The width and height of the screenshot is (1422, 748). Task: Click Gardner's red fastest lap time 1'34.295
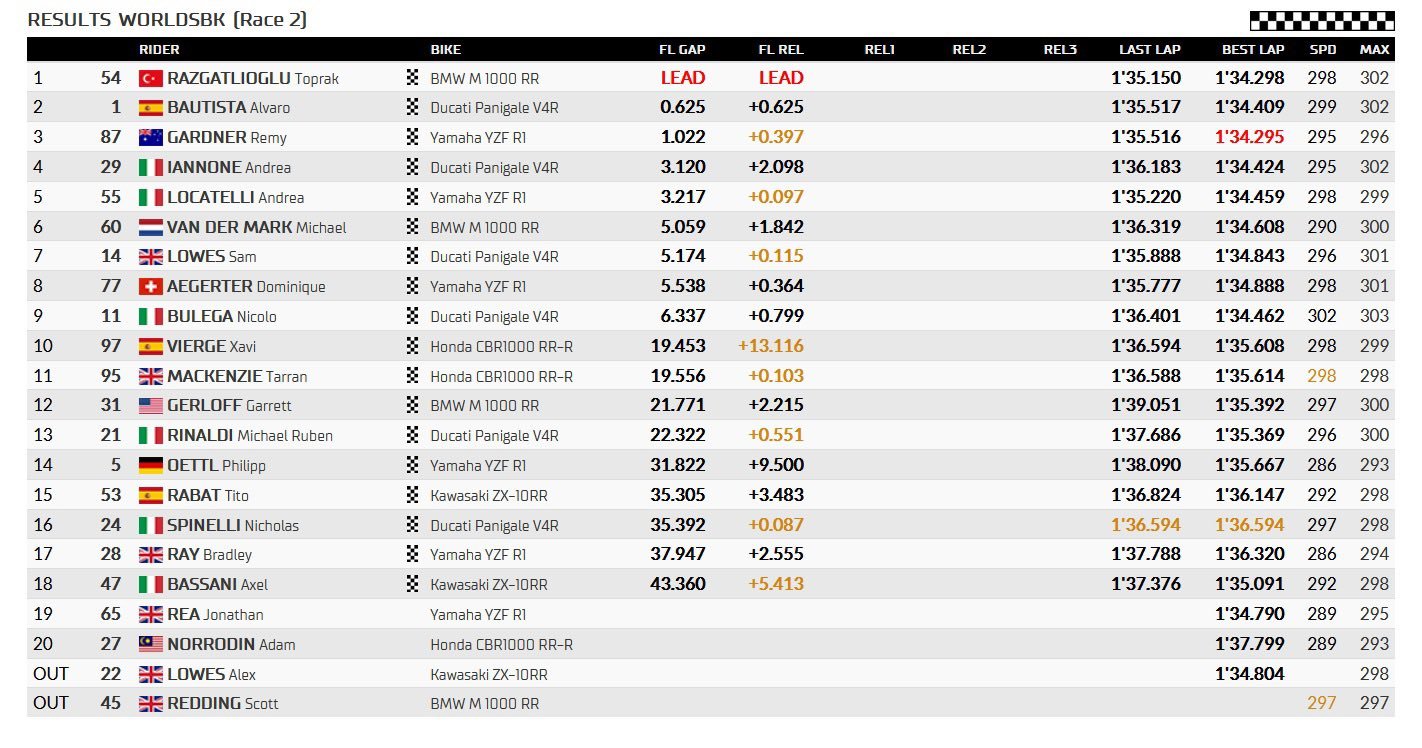click(x=1250, y=137)
